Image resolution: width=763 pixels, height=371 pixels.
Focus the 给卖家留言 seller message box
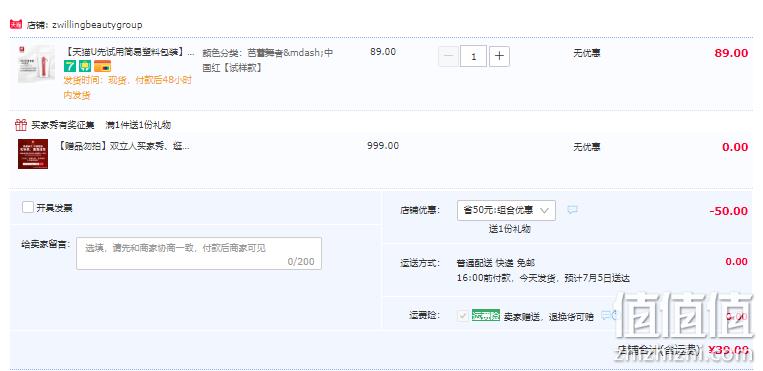(x=199, y=253)
